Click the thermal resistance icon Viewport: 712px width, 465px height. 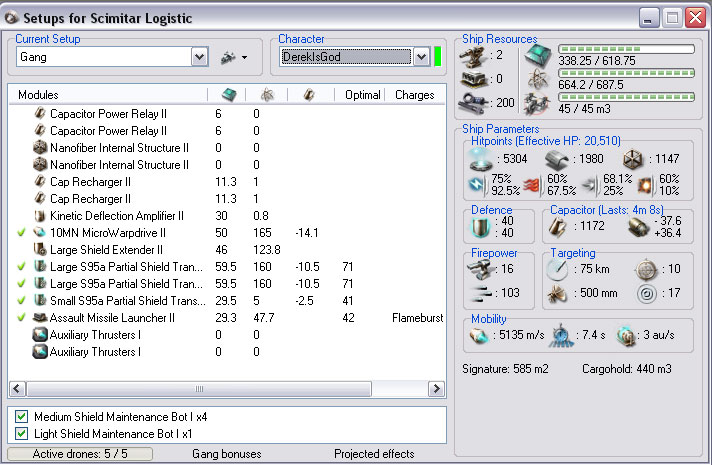click(533, 185)
